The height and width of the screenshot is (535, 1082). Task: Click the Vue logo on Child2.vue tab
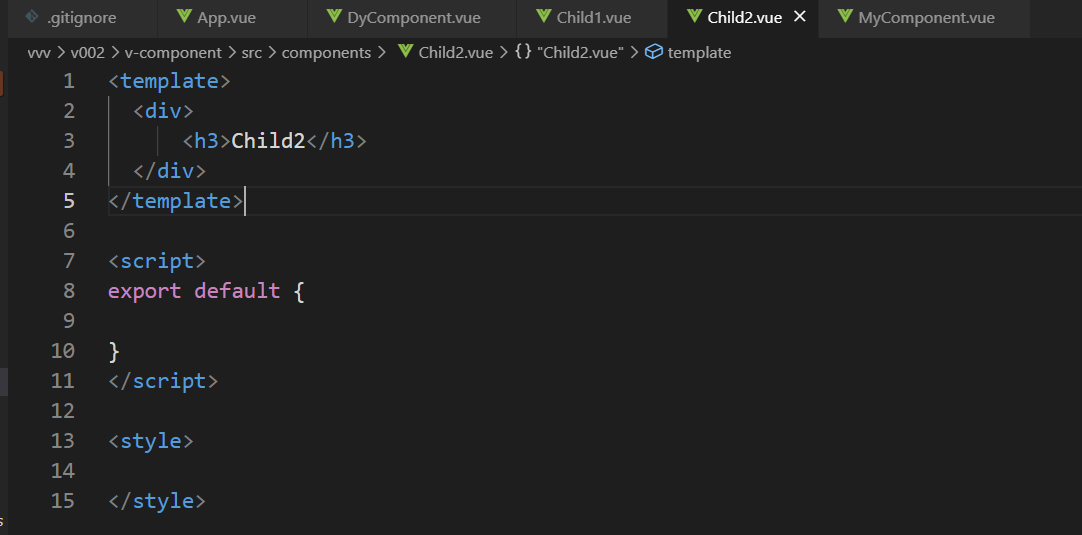[694, 17]
